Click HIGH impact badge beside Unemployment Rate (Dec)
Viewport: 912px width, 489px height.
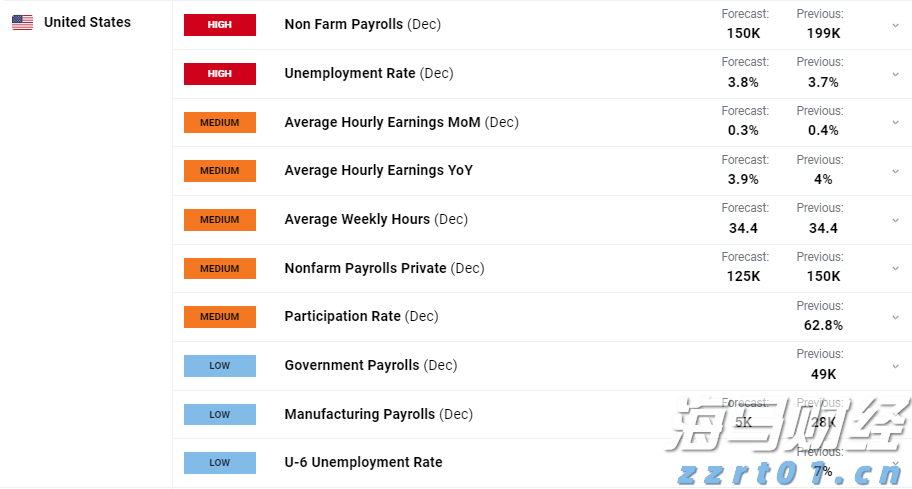(x=220, y=74)
